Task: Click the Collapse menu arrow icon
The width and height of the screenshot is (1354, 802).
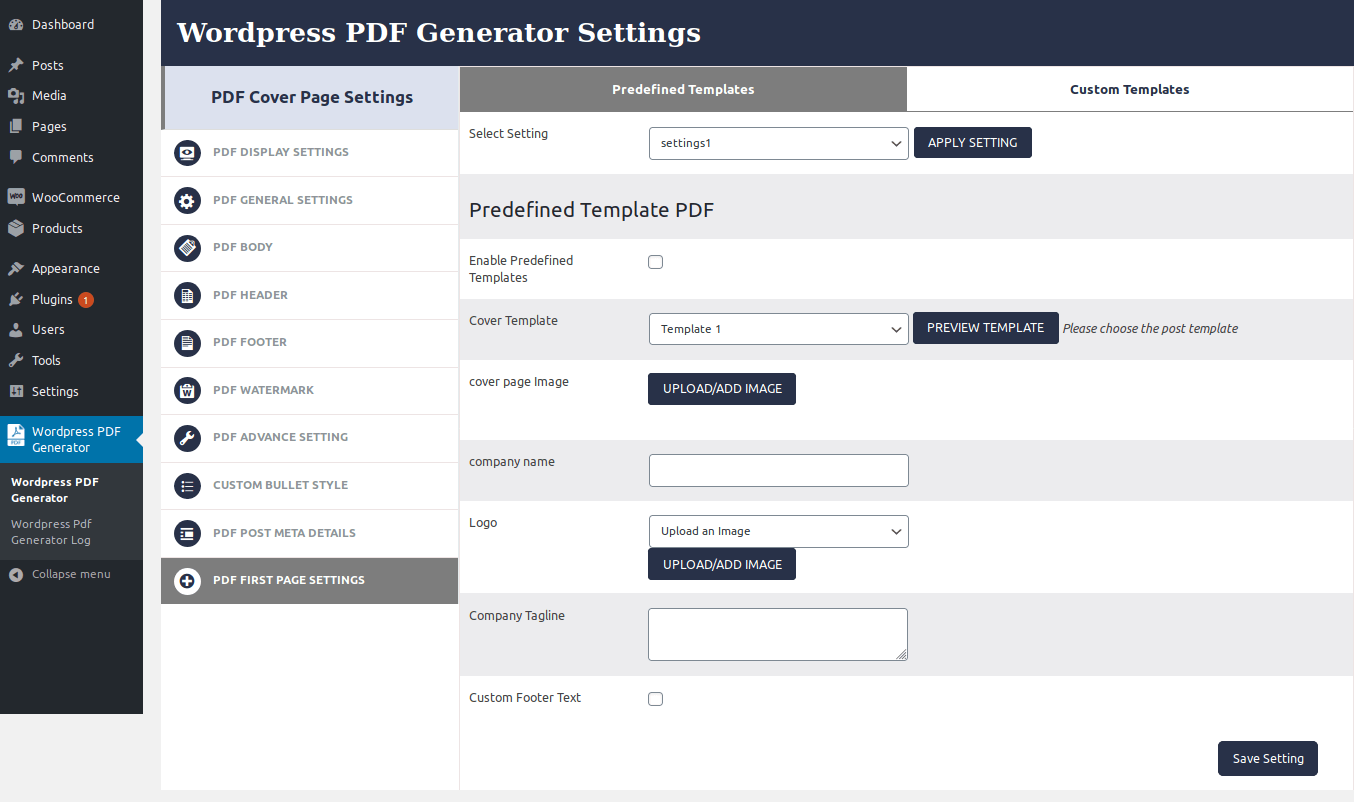Action: tap(16, 575)
